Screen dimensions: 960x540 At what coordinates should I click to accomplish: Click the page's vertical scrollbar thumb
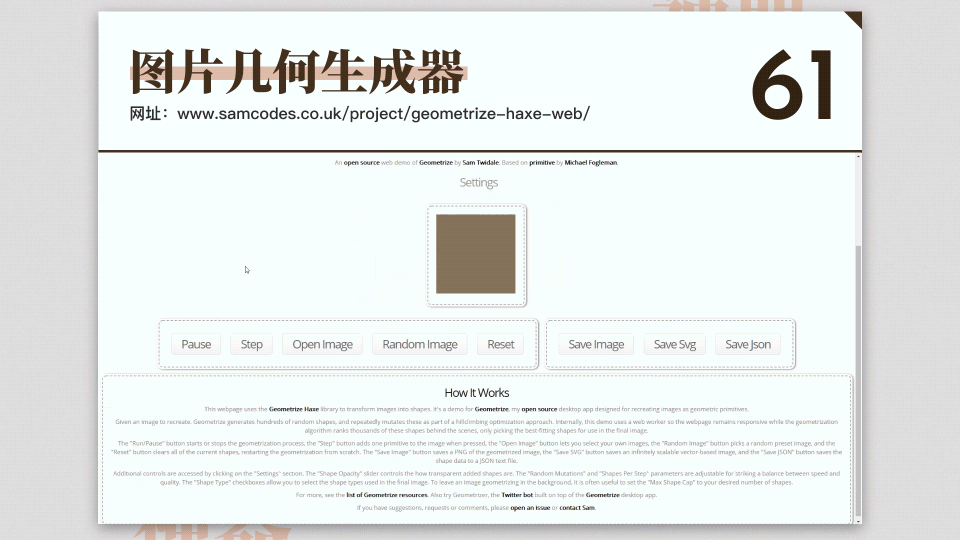[858, 380]
